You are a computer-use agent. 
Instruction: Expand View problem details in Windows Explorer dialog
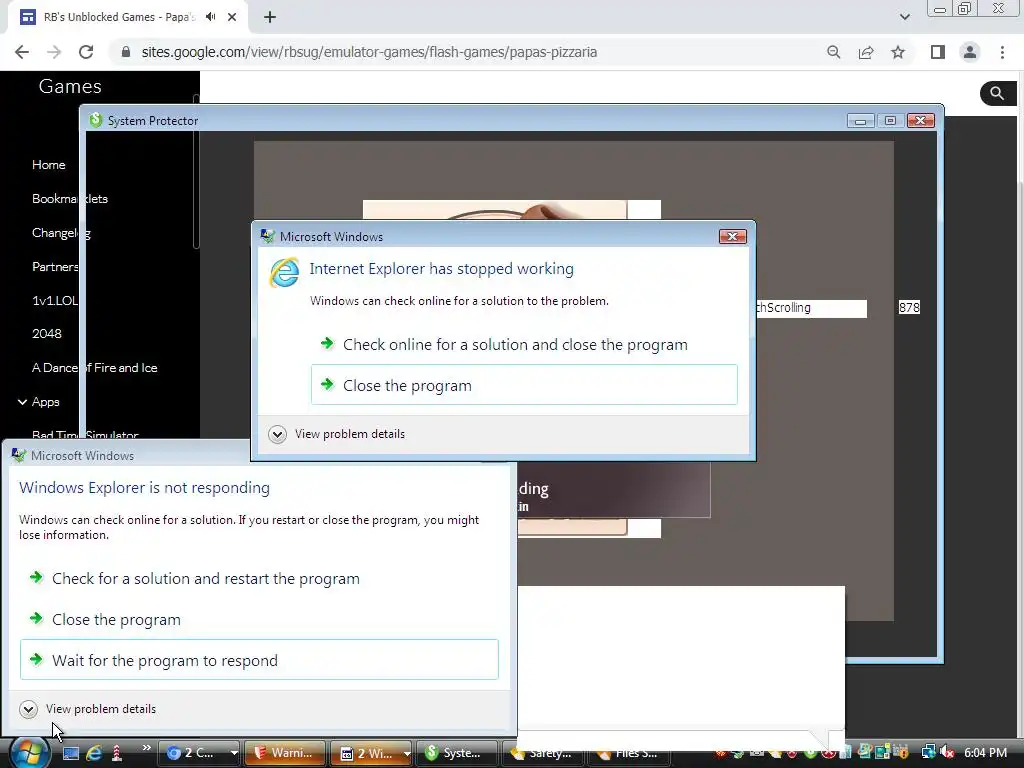88,709
